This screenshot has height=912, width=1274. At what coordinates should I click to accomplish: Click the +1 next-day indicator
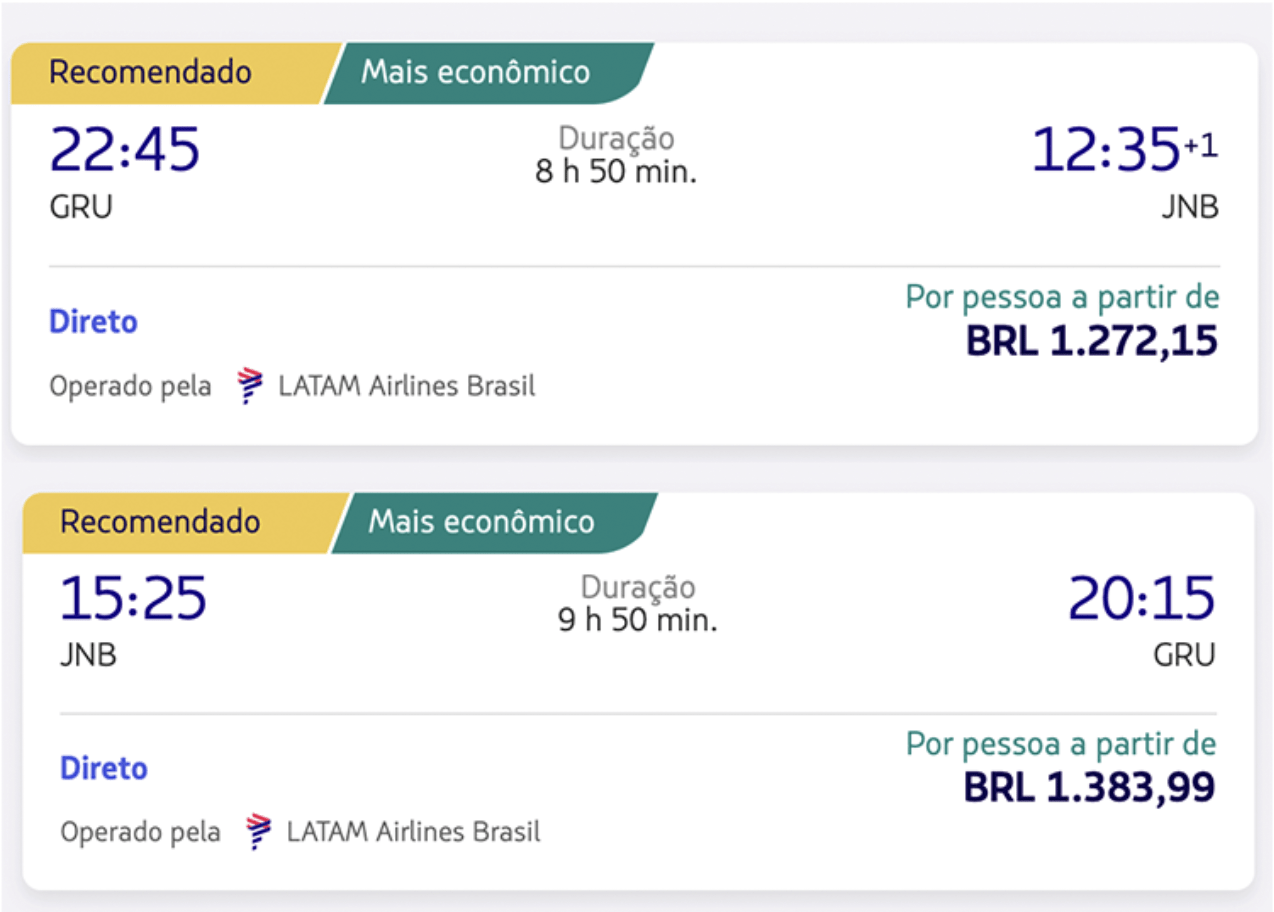(x=1201, y=146)
